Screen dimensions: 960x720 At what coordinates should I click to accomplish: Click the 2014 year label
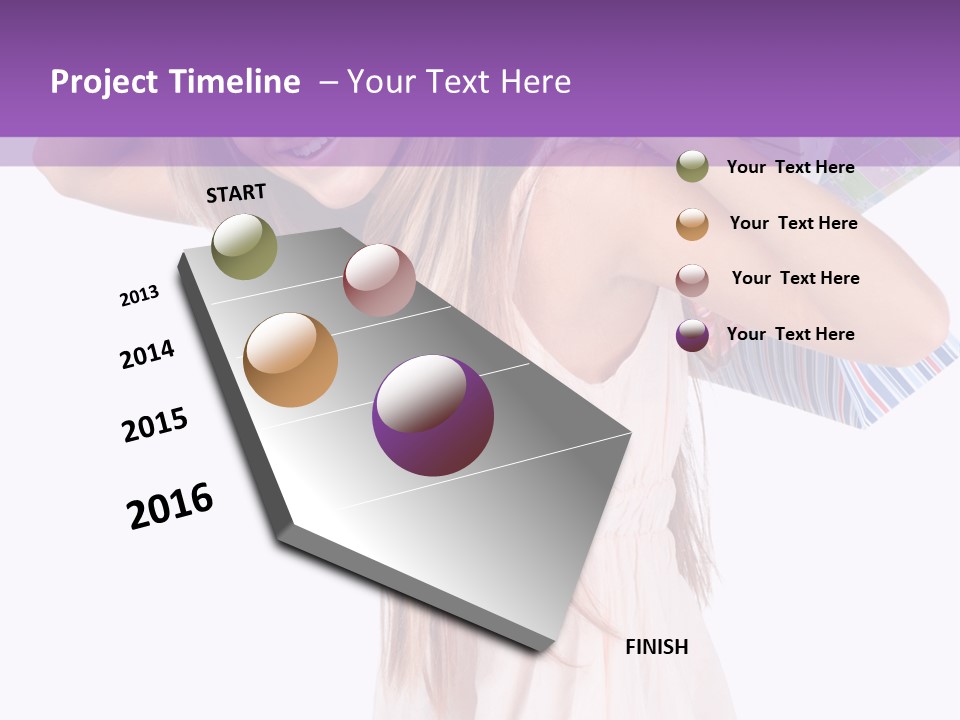pos(147,353)
